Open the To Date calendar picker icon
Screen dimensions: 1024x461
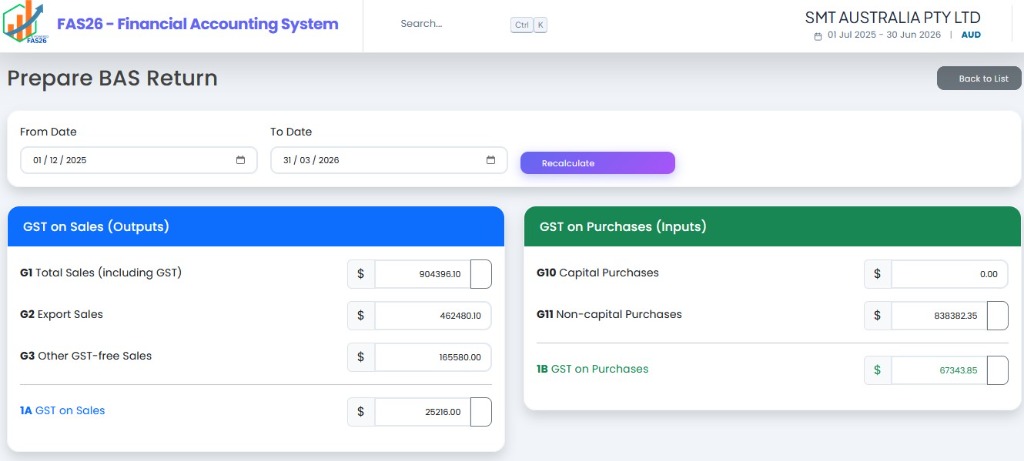pyautogui.click(x=491, y=160)
